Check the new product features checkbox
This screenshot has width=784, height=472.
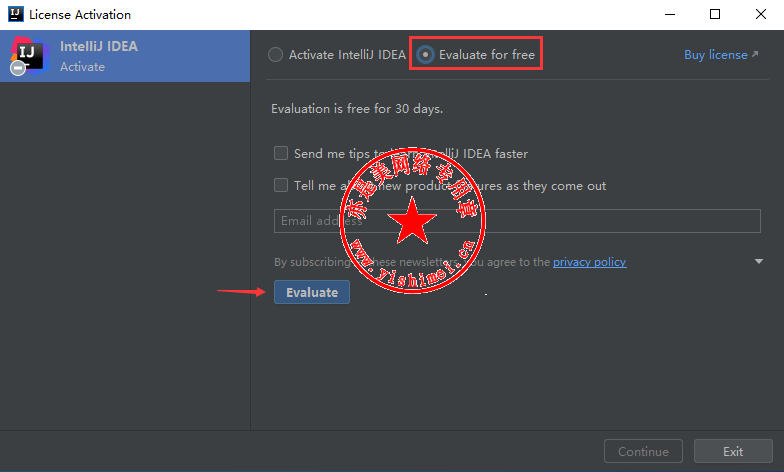281,185
